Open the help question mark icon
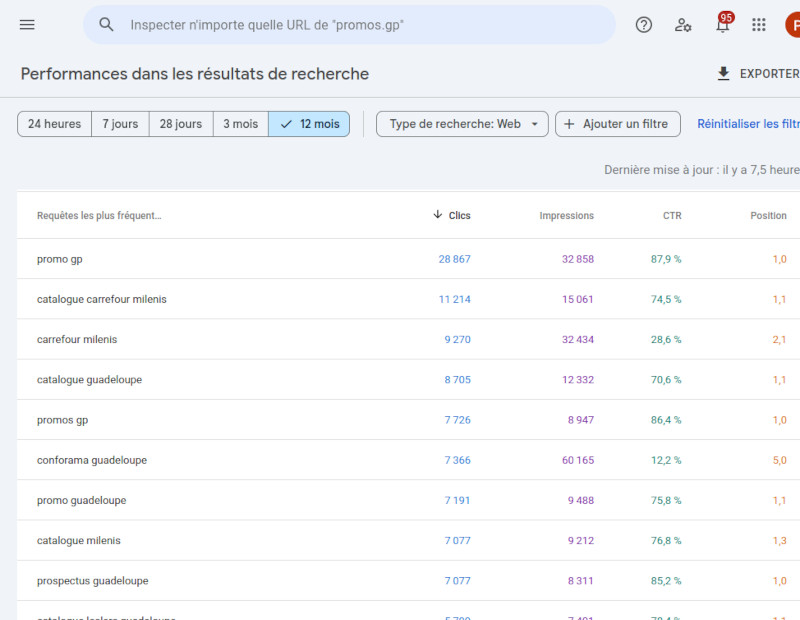This screenshot has height=620, width=800. tap(644, 25)
